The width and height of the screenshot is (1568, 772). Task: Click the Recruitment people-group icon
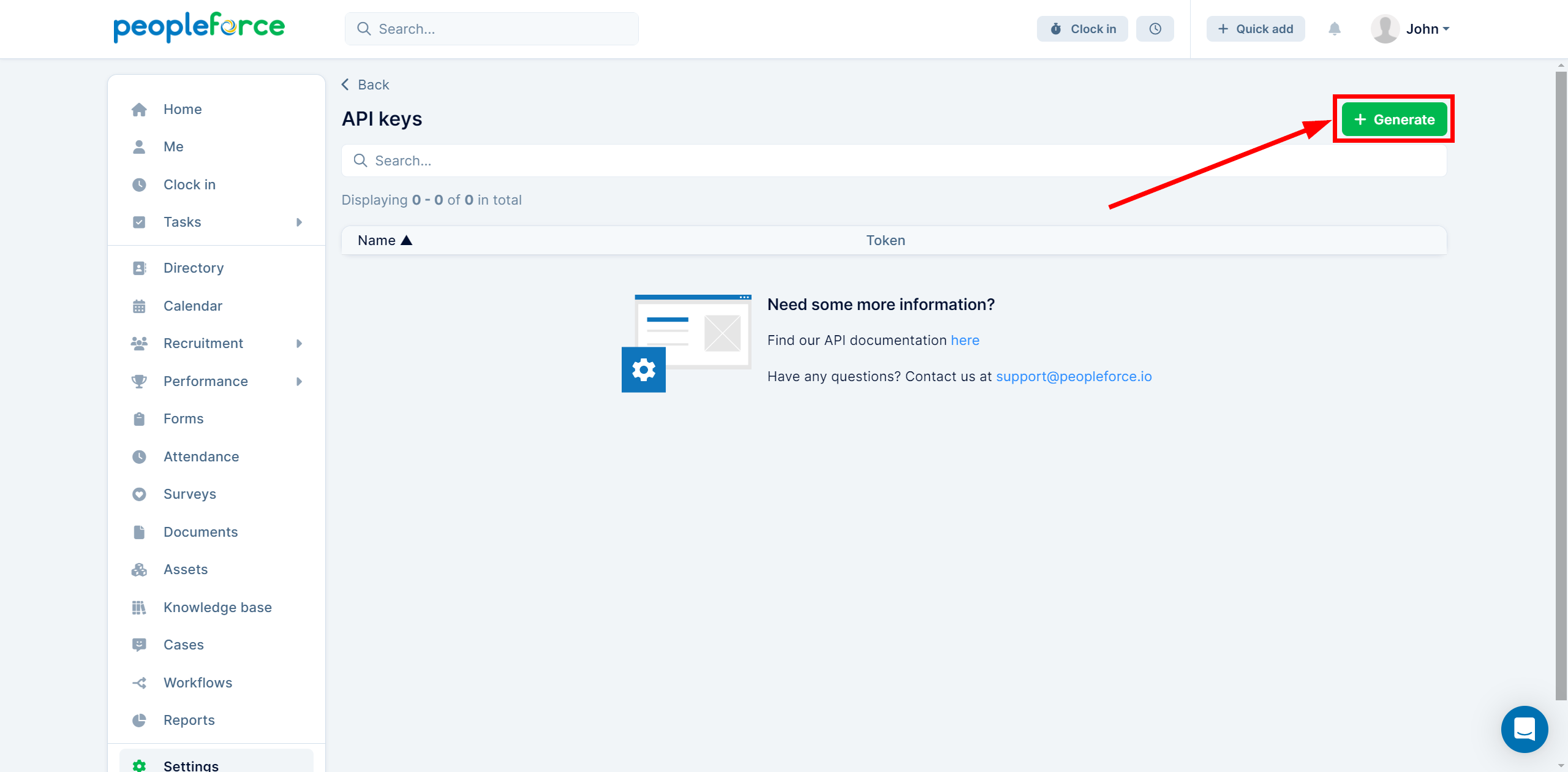coord(139,344)
